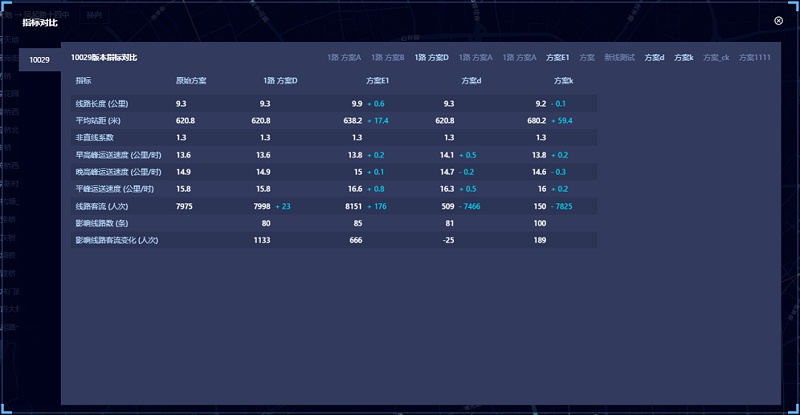Click the 85 affected routes count

pos(358,223)
